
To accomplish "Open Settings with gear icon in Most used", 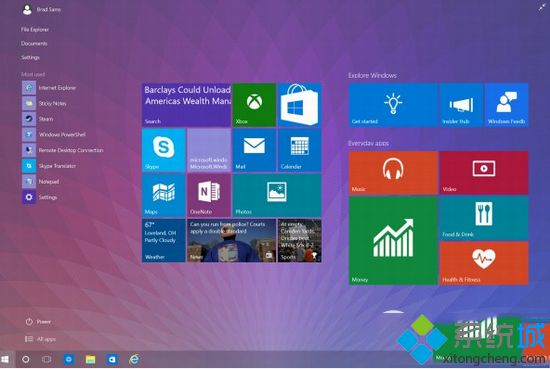I will pos(40,197).
